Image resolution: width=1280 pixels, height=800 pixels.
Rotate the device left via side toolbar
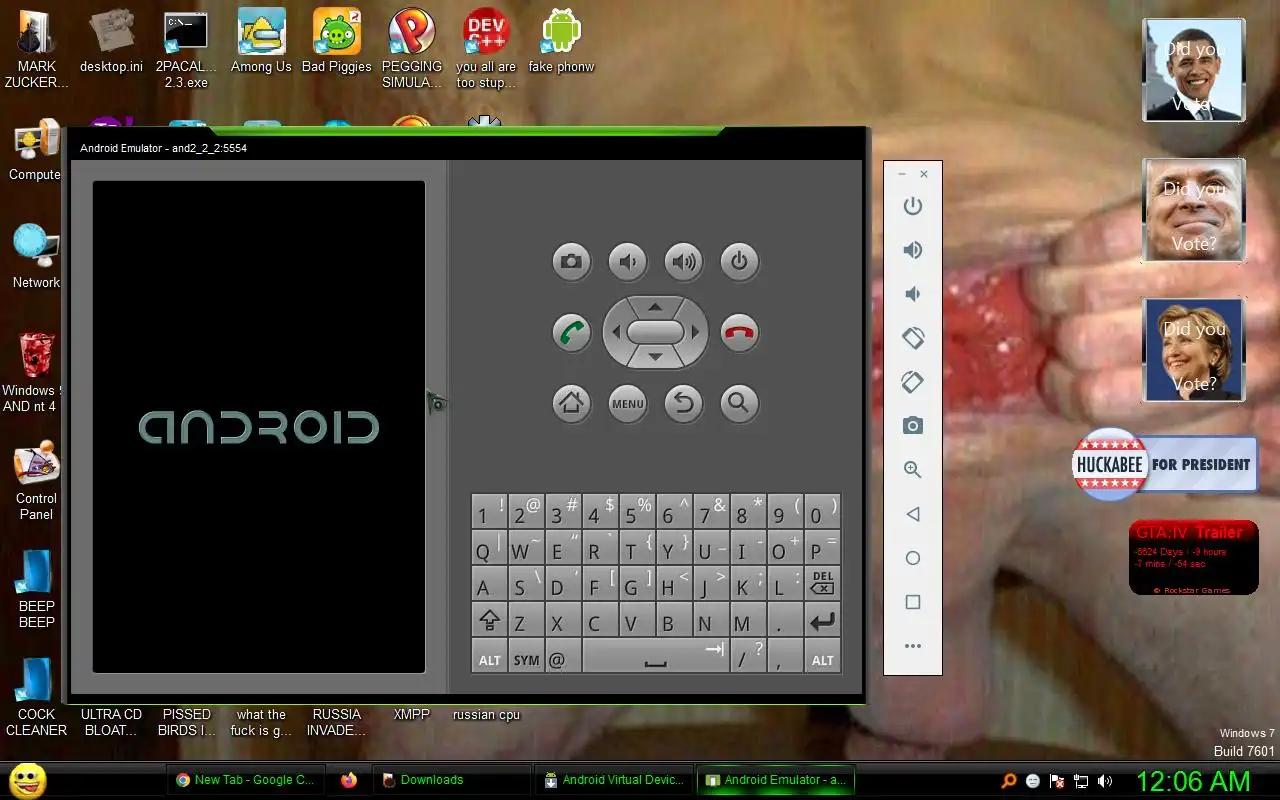912,338
